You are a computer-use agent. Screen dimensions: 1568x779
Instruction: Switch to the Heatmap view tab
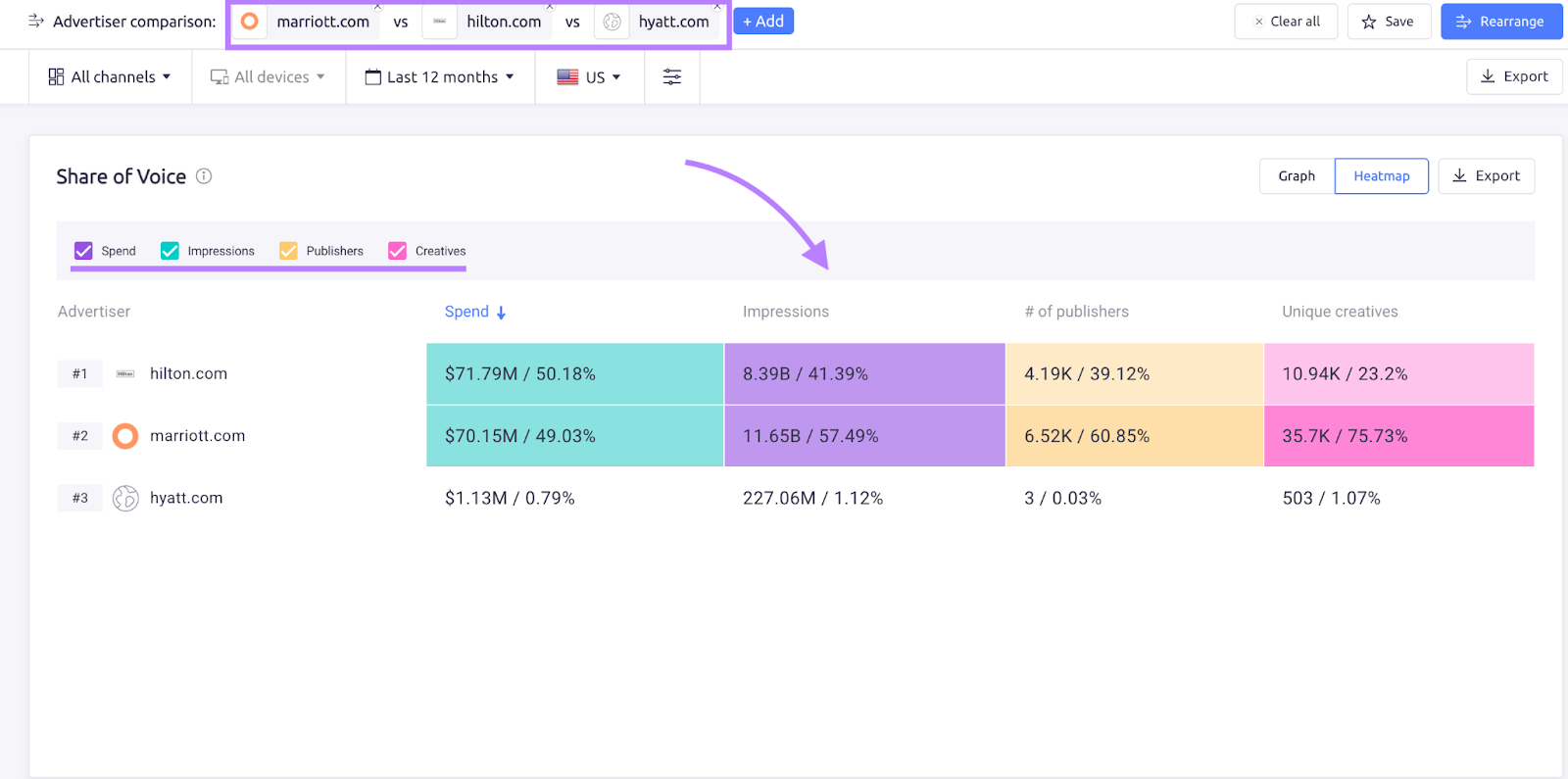(x=1382, y=176)
